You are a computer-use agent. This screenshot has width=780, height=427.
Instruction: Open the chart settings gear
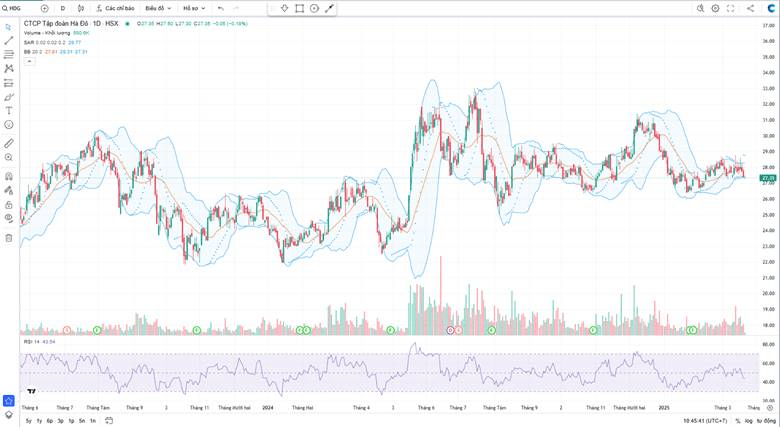click(x=715, y=8)
